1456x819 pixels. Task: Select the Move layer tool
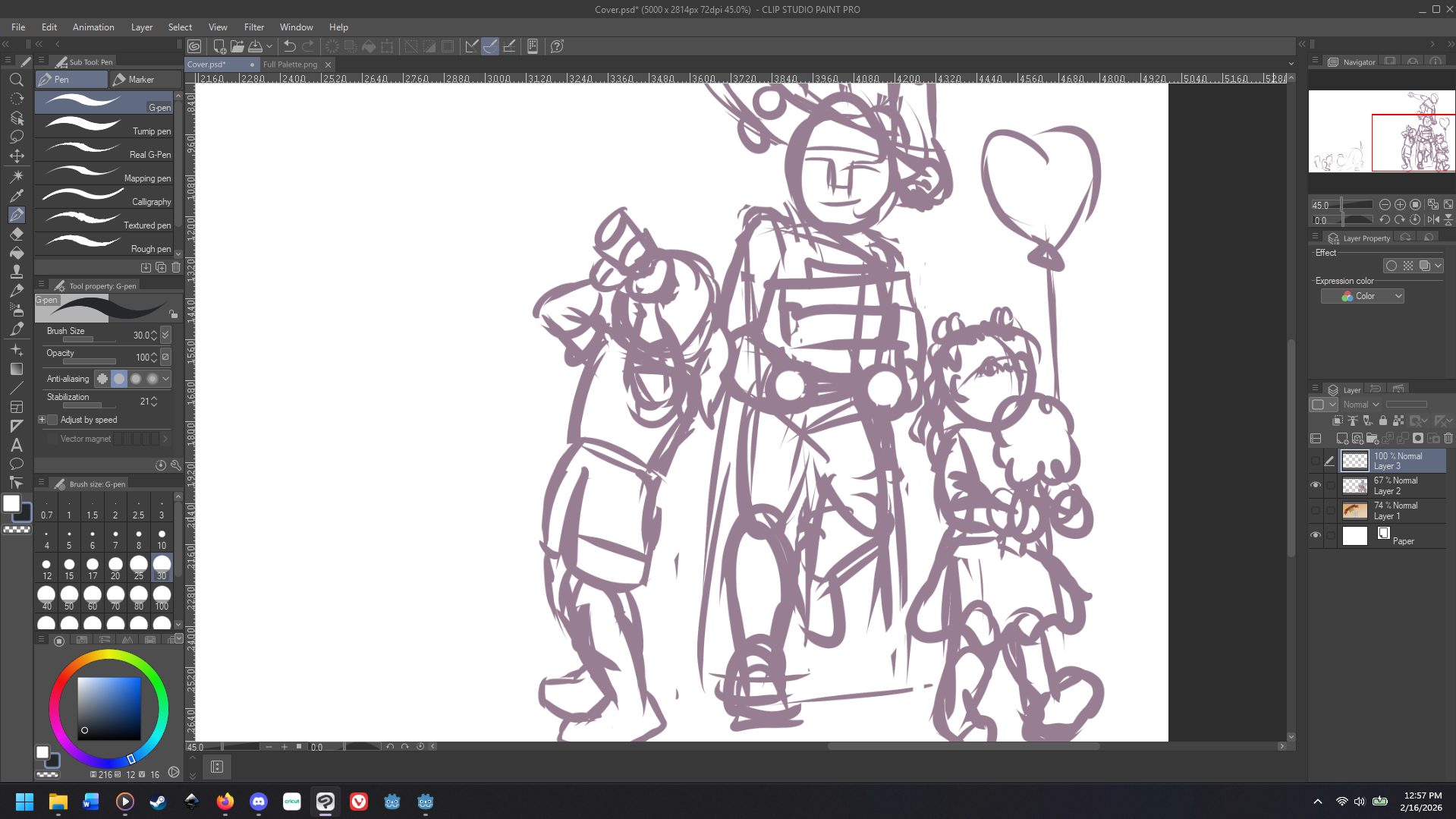tap(16, 156)
